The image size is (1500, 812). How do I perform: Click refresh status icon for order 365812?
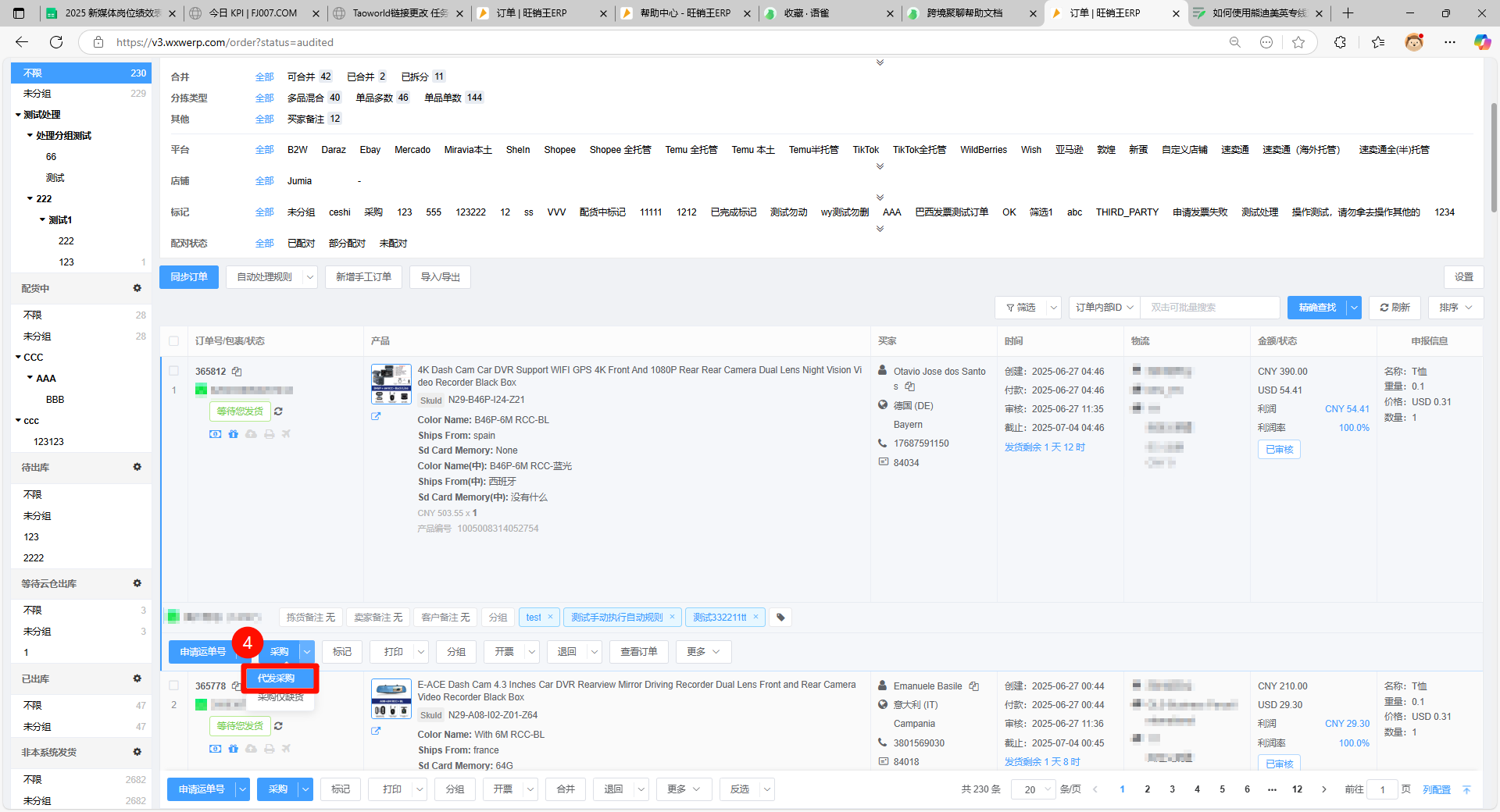coord(278,411)
